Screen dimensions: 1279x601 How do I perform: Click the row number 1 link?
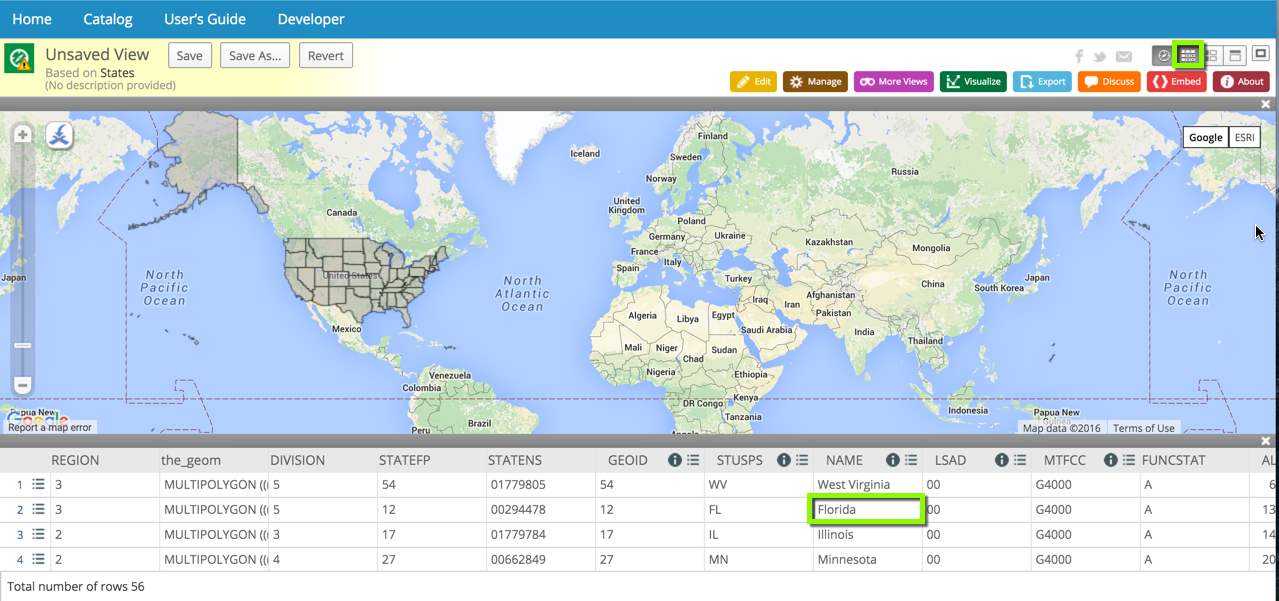19,485
